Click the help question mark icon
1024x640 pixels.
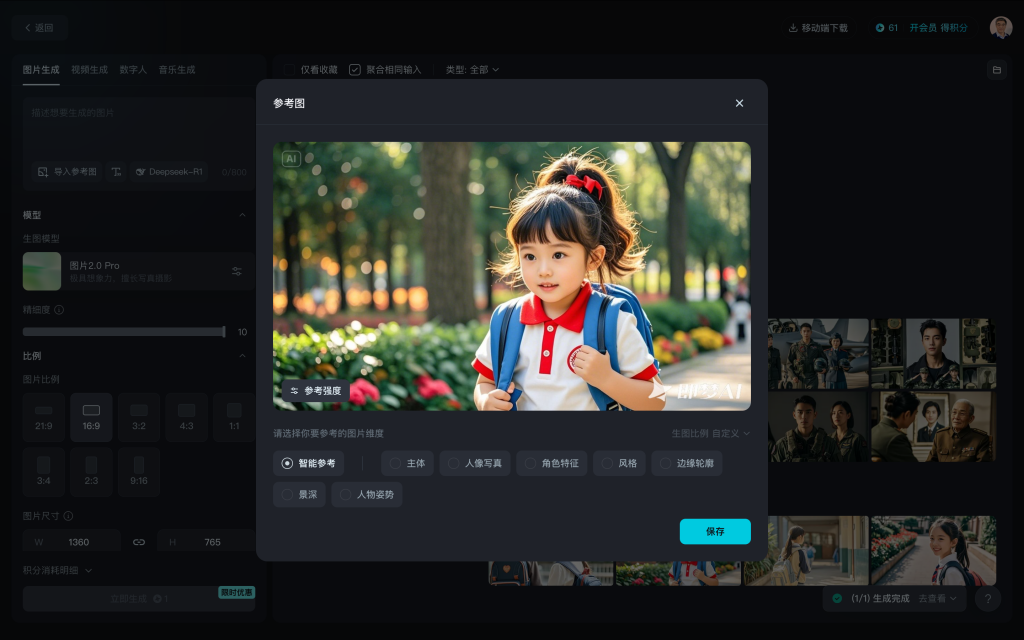pos(988,599)
